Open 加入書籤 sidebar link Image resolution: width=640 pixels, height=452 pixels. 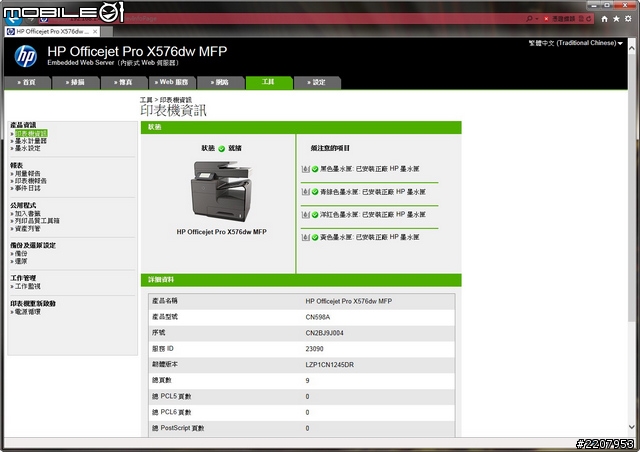coord(28,214)
